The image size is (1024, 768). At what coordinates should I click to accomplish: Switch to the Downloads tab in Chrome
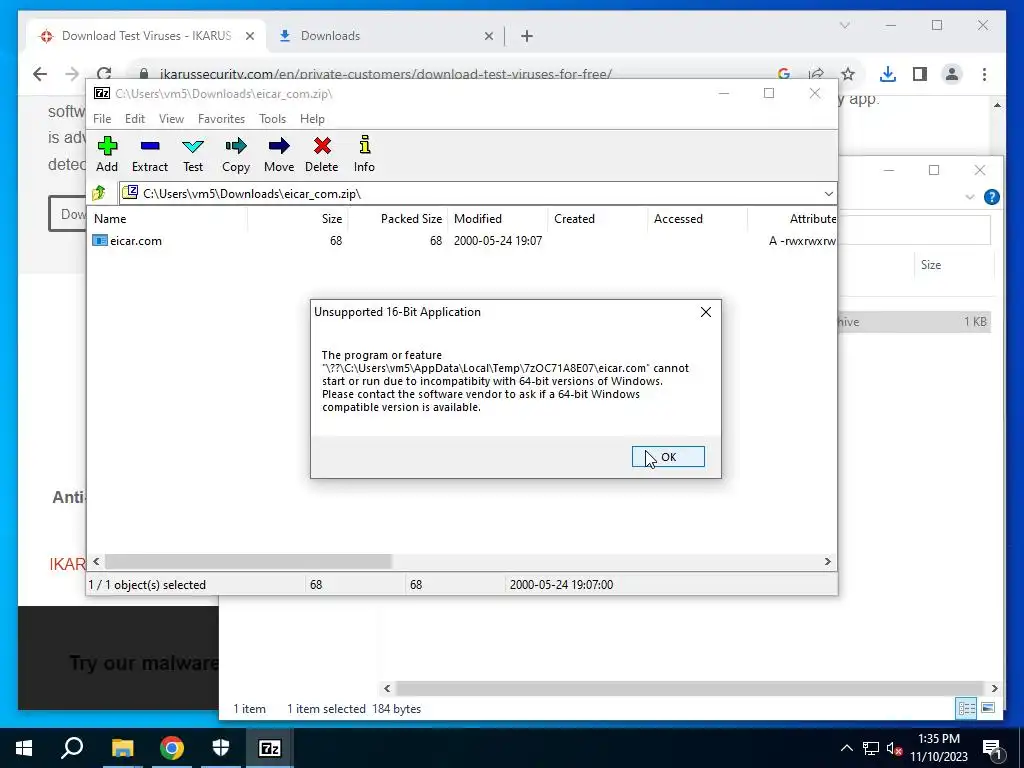coord(385,36)
